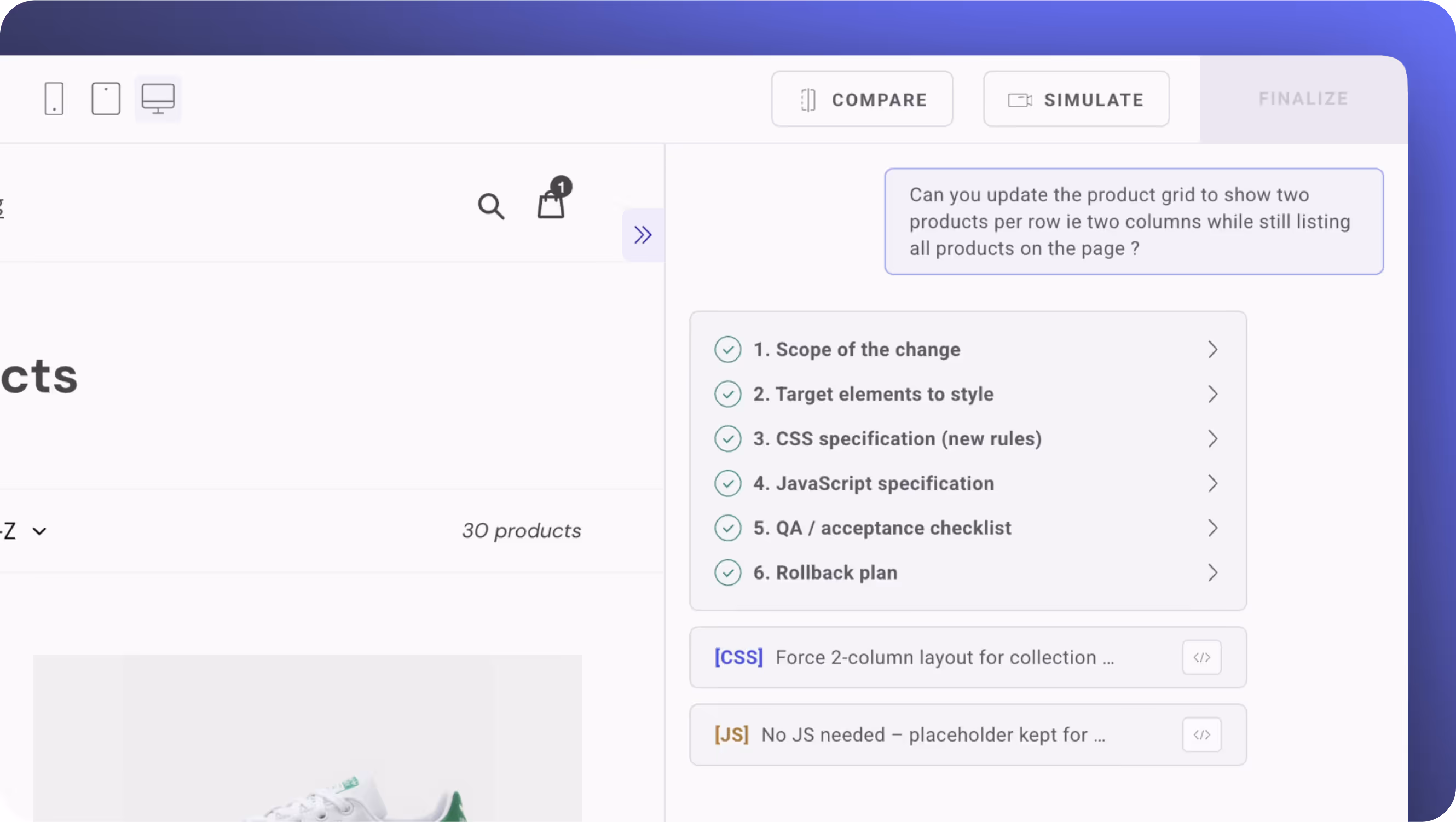Click checkmark beside Rollback plan
The height and width of the screenshot is (822, 1456).
pyautogui.click(x=727, y=573)
